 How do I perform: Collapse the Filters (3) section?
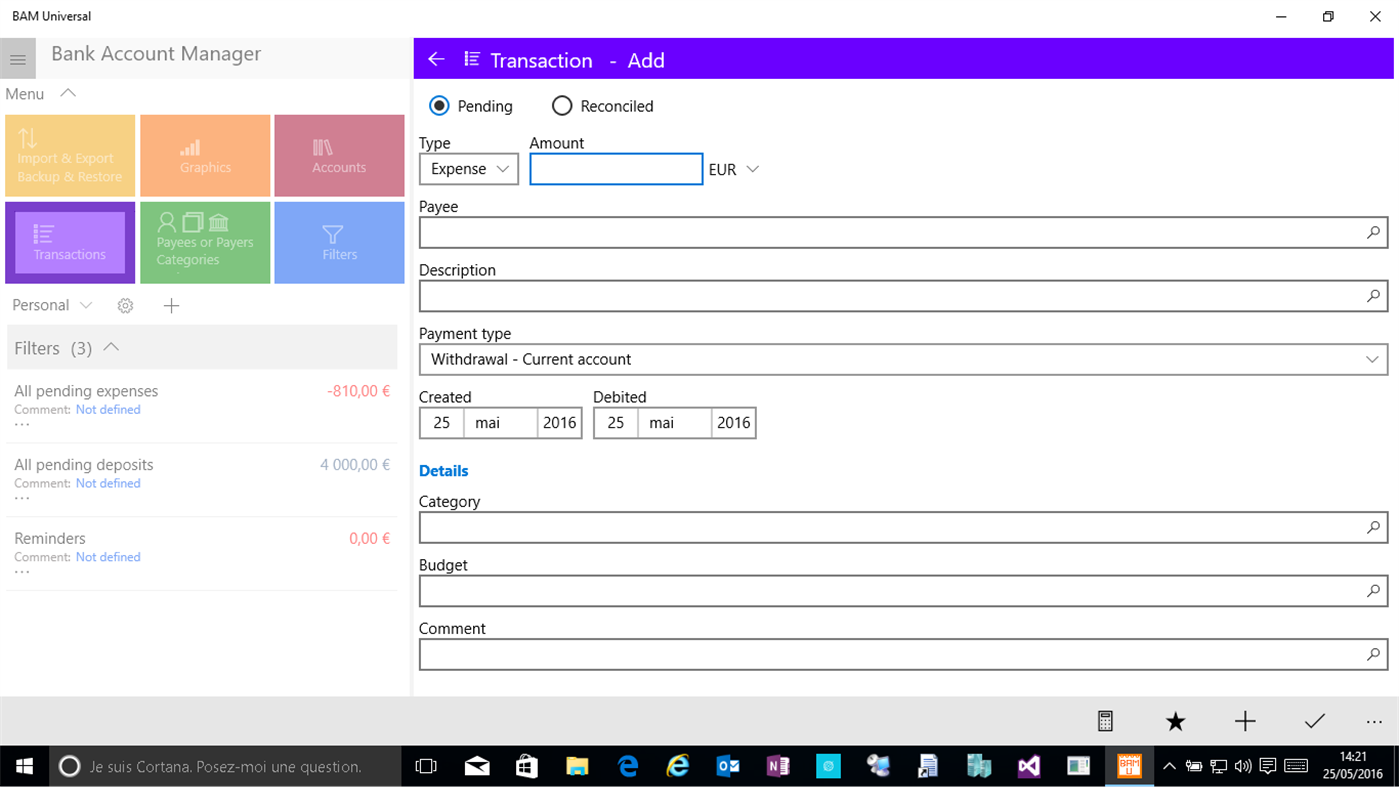coord(110,347)
